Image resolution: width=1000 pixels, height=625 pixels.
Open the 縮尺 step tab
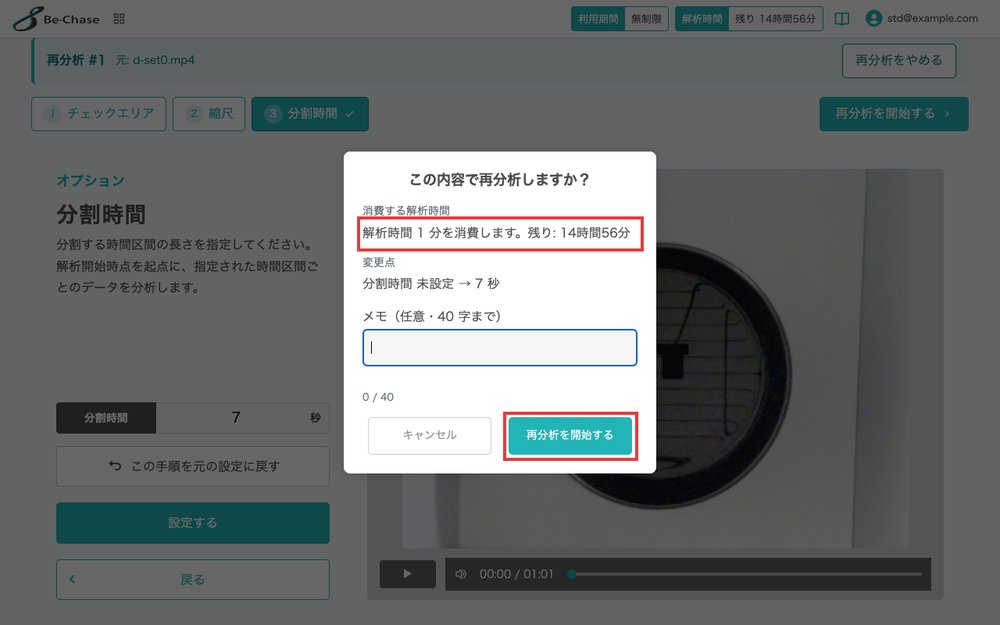[x=209, y=114]
